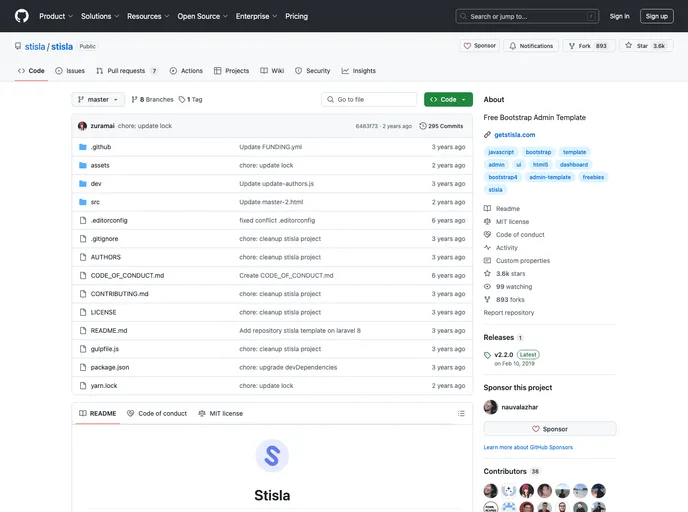
Task: Click the dev folder icon
Action: (x=82, y=184)
